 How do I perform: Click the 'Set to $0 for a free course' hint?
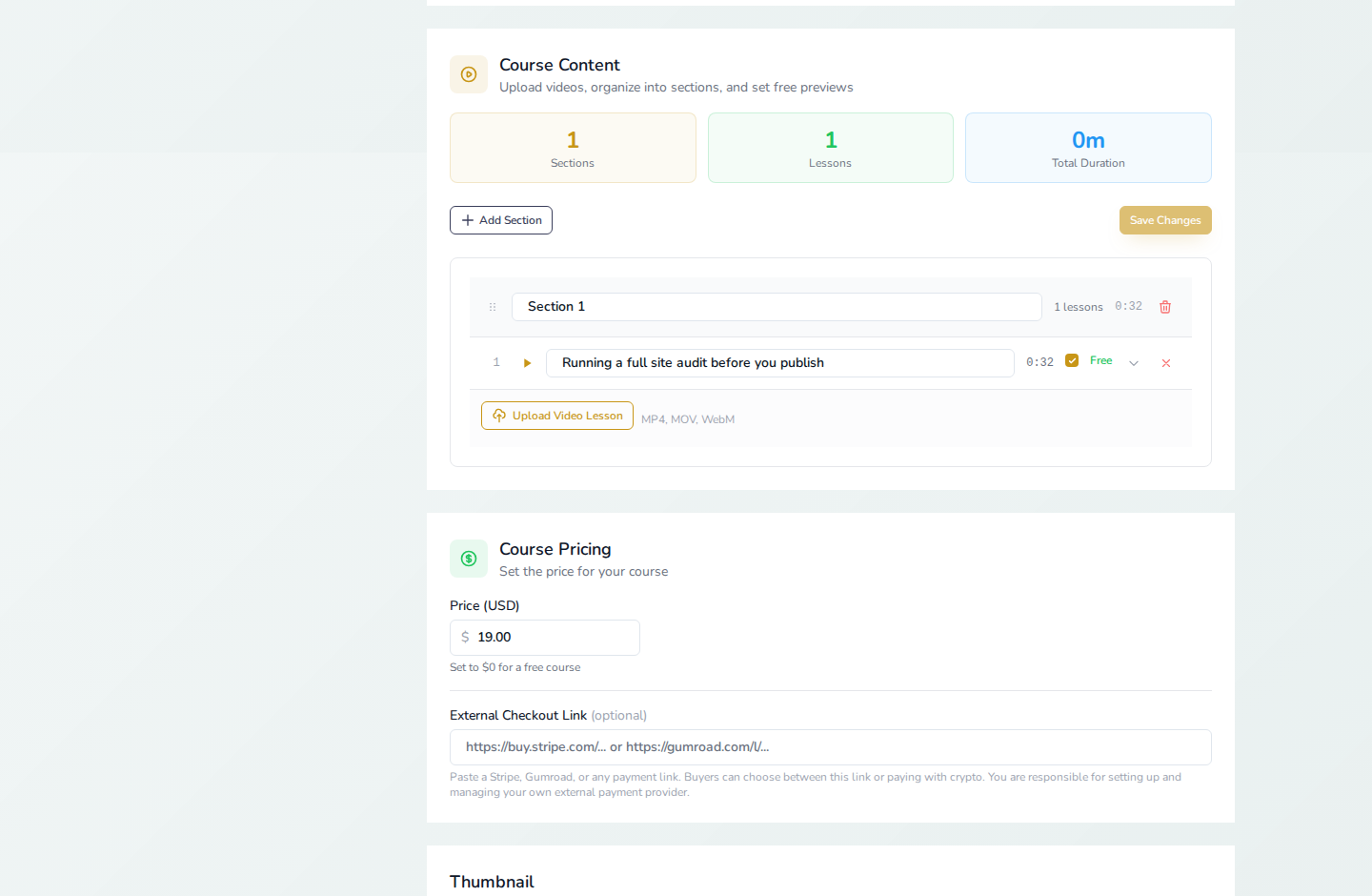pos(514,667)
